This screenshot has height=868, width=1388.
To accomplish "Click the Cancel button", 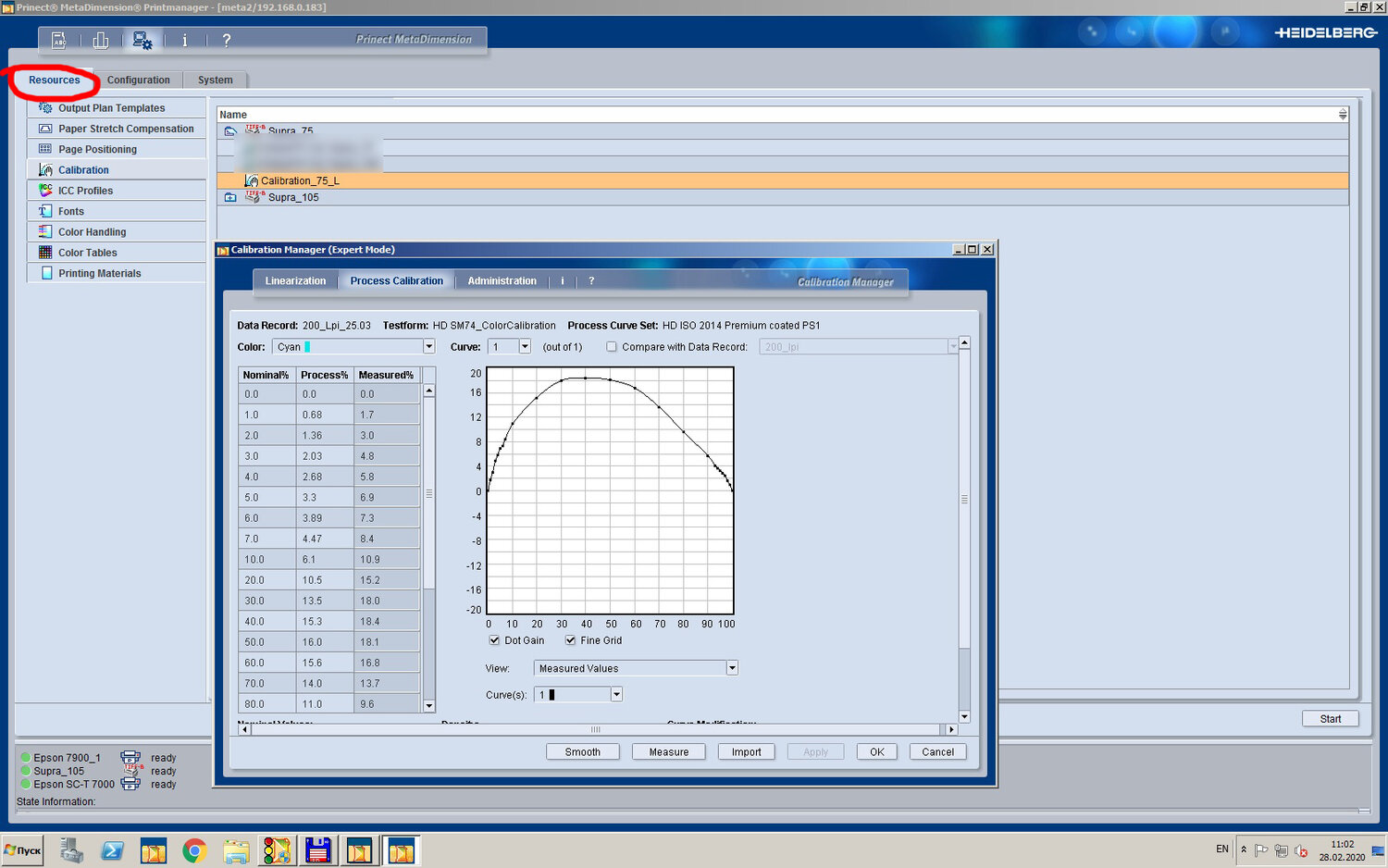I will [938, 752].
